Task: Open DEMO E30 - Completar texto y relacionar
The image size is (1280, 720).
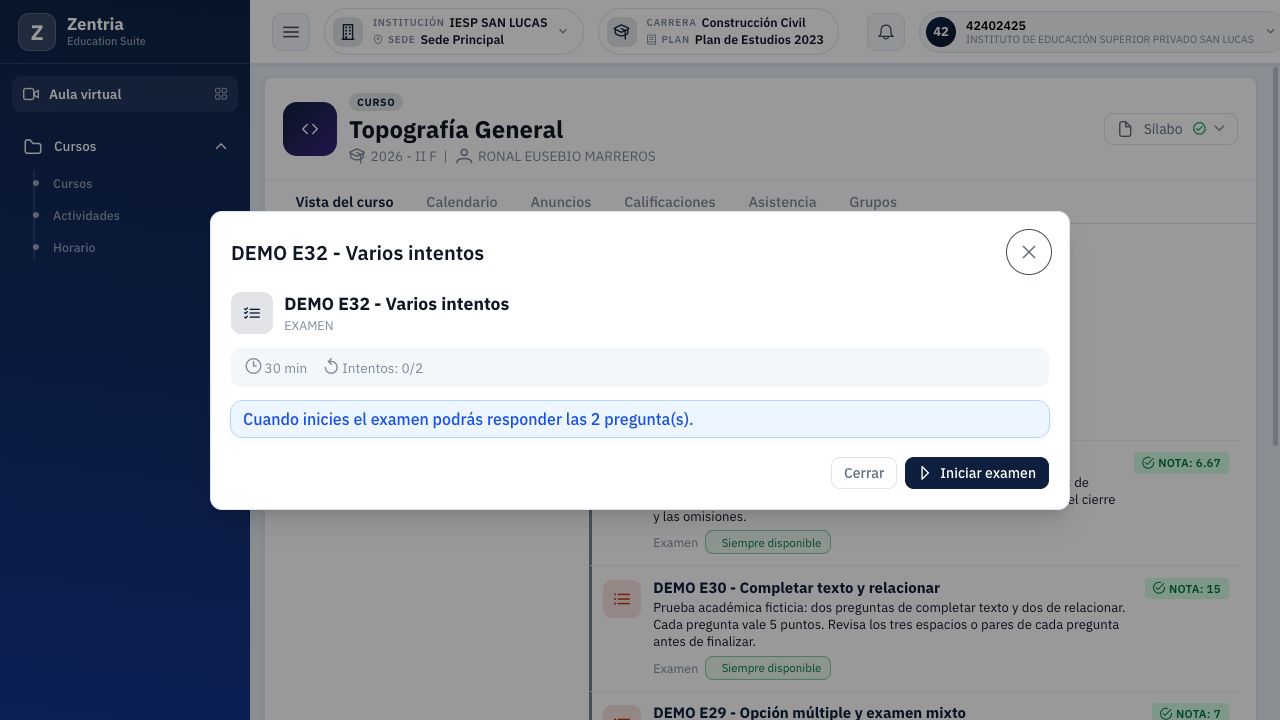Action: click(796, 588)
